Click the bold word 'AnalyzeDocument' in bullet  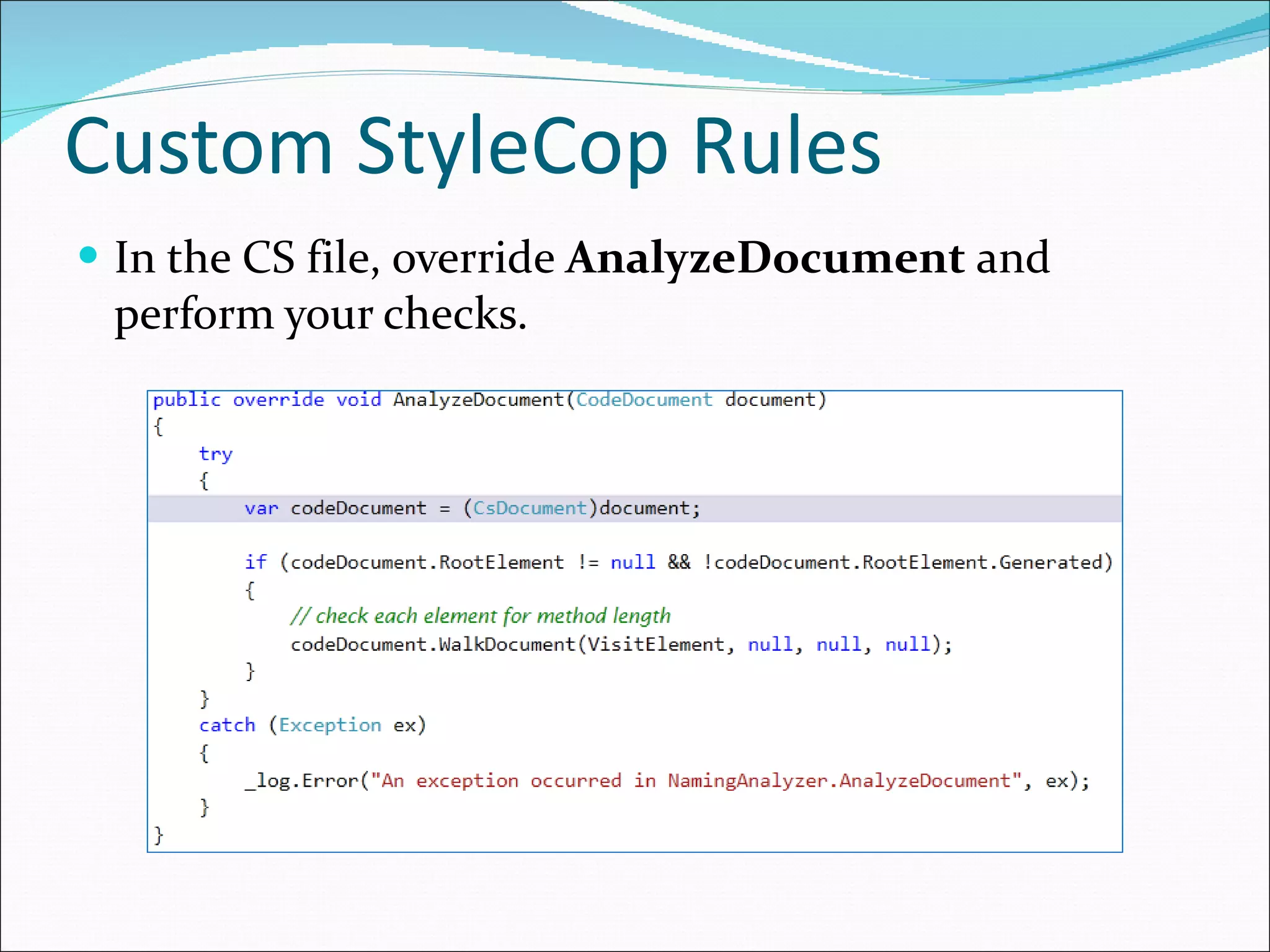(765, 258)
